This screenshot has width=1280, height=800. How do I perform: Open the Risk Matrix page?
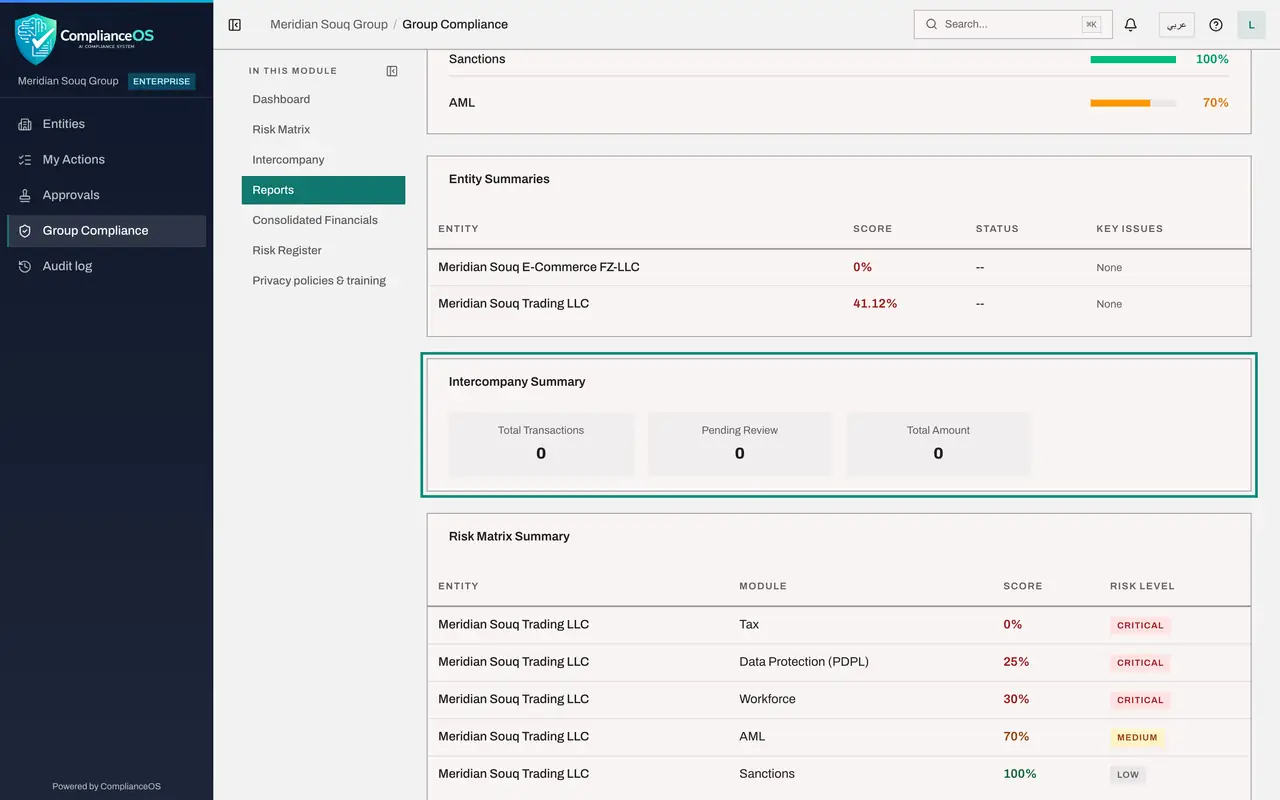click(323, 129)
